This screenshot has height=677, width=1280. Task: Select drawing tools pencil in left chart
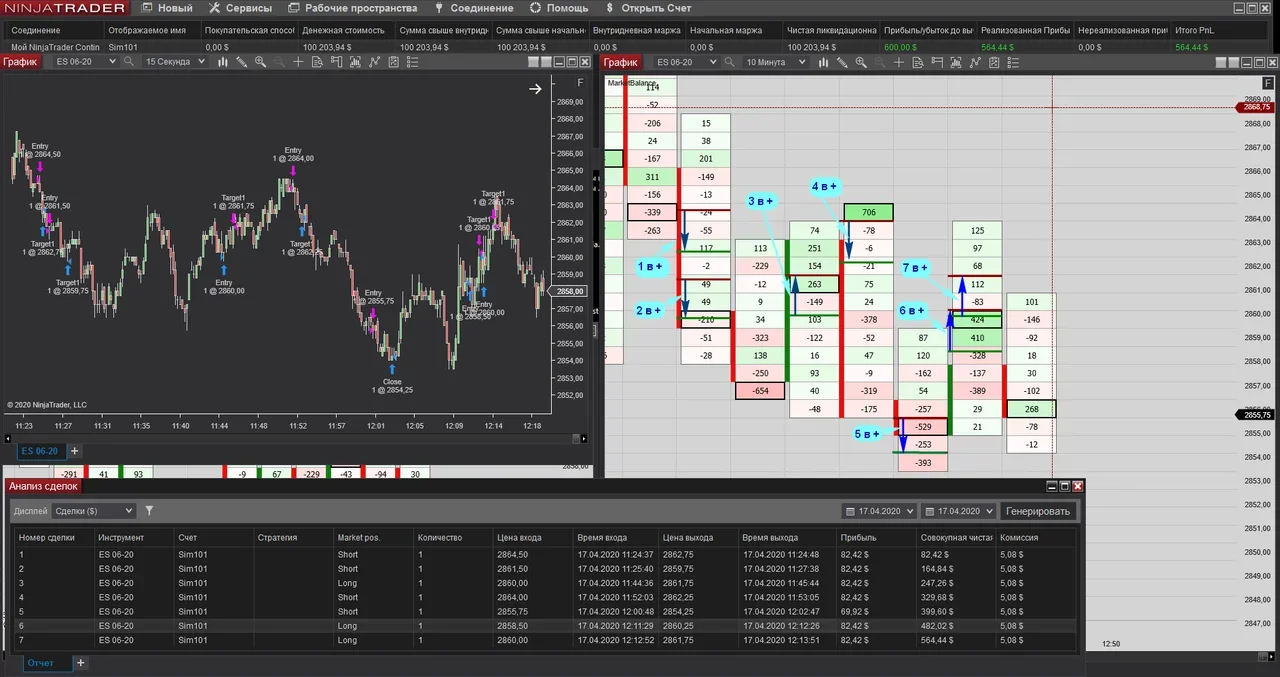242,62
